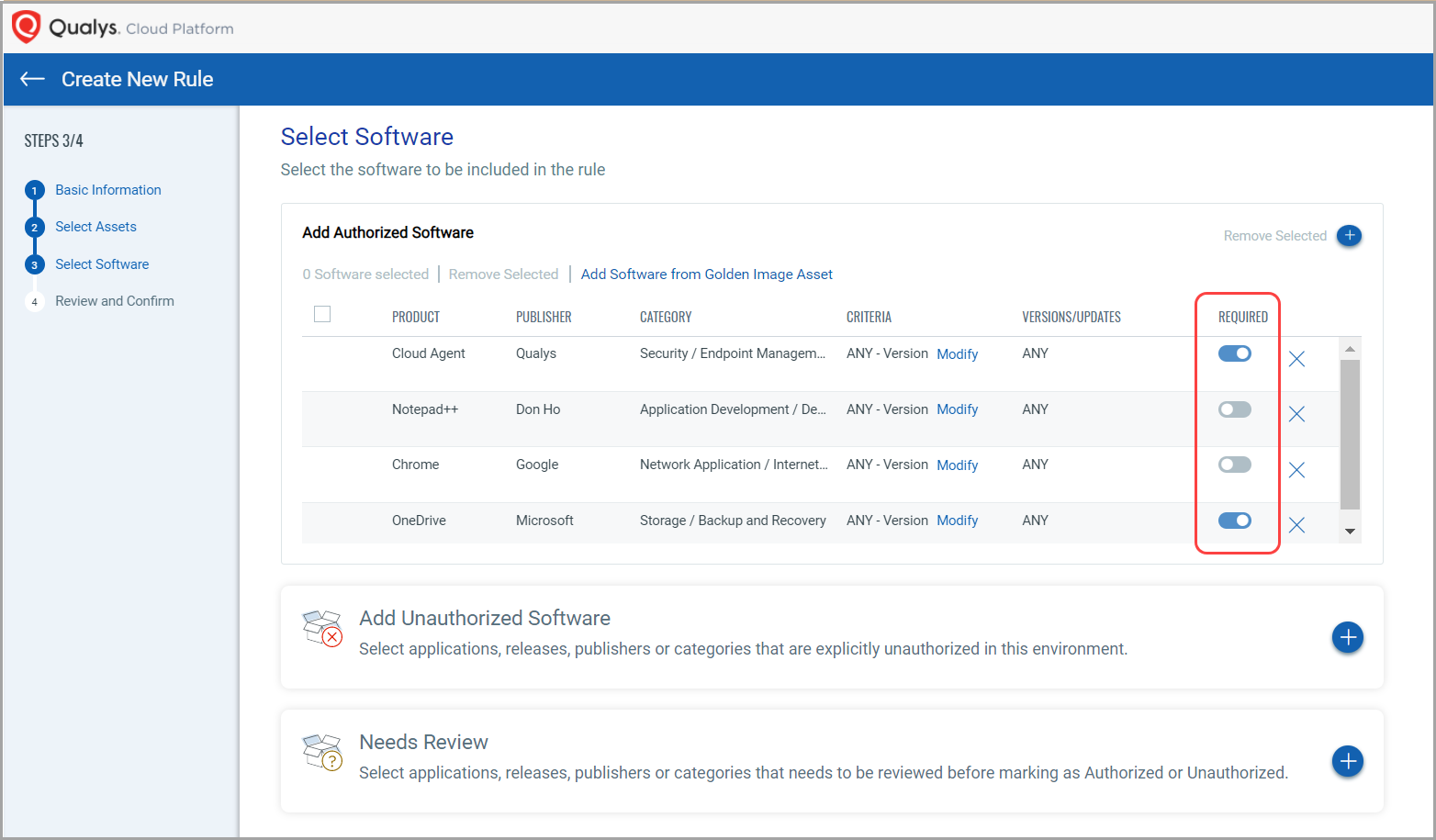
Task: Go back using the left arrow icon
Action: [33, 79]
